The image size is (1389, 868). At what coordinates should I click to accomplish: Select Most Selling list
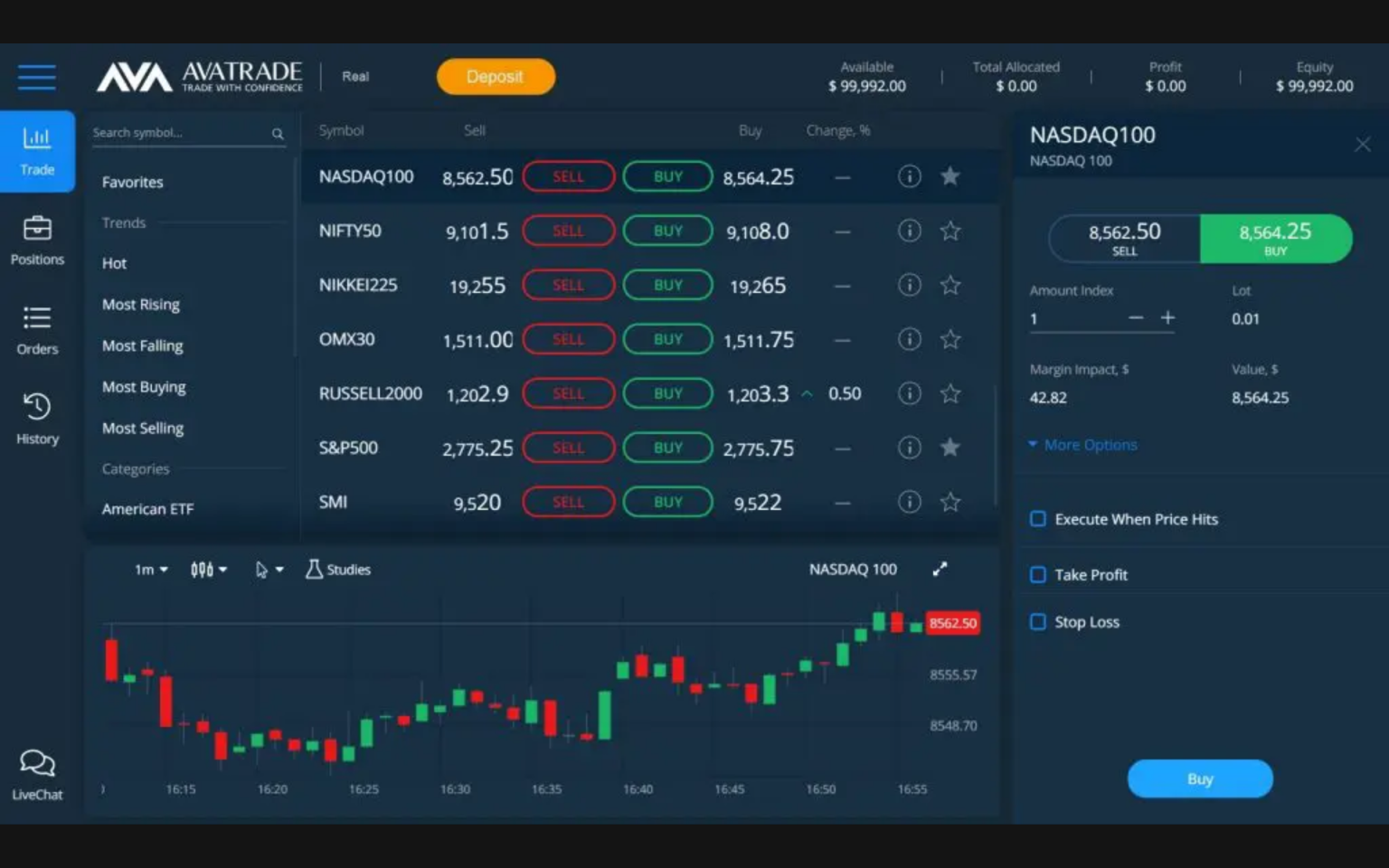pyautogui.click(x=143, y=429)
